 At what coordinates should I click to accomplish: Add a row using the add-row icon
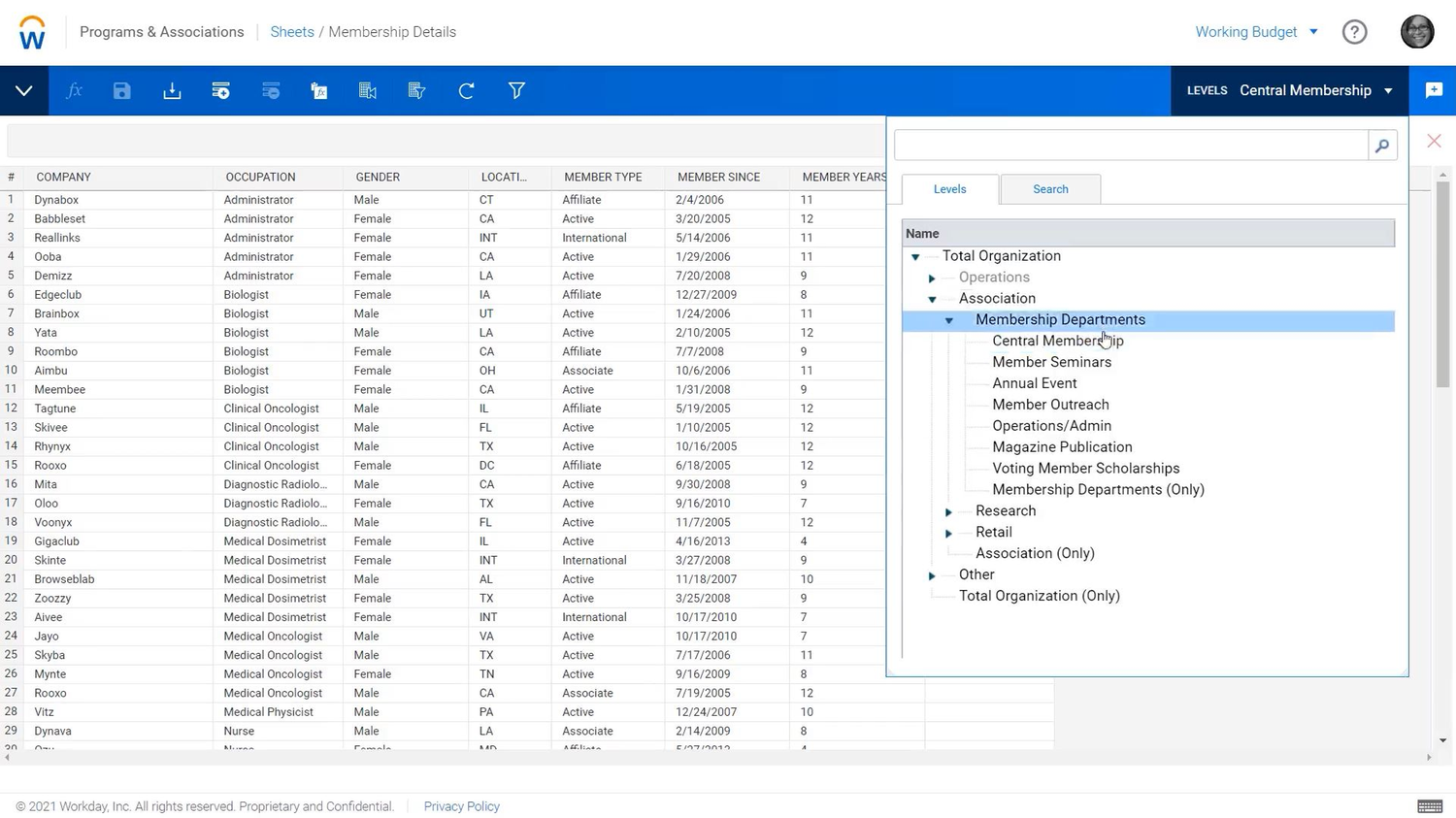pos(220,90)
